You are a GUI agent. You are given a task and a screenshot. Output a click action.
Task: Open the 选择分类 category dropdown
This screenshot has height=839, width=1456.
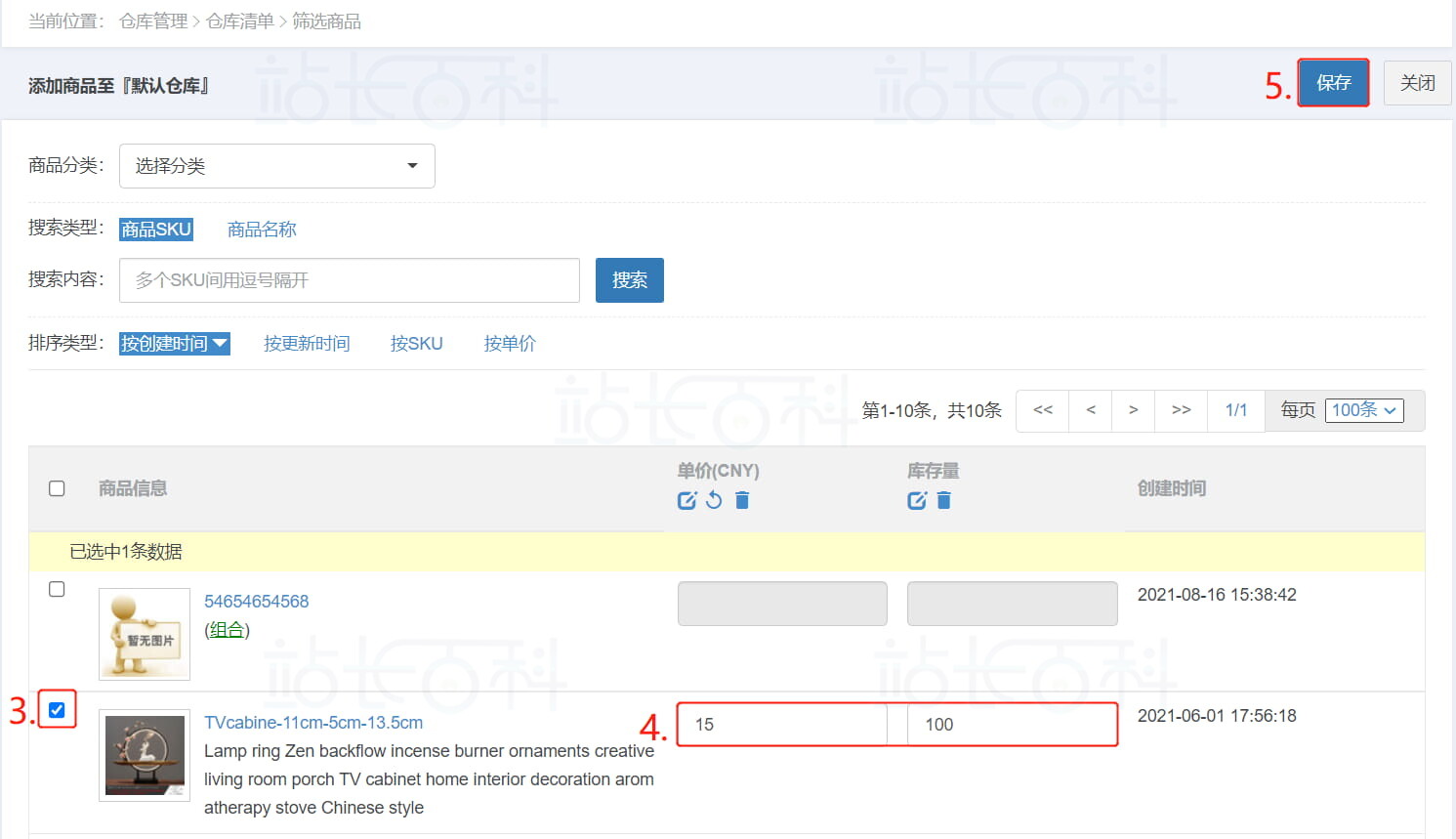tap(277, 166)
